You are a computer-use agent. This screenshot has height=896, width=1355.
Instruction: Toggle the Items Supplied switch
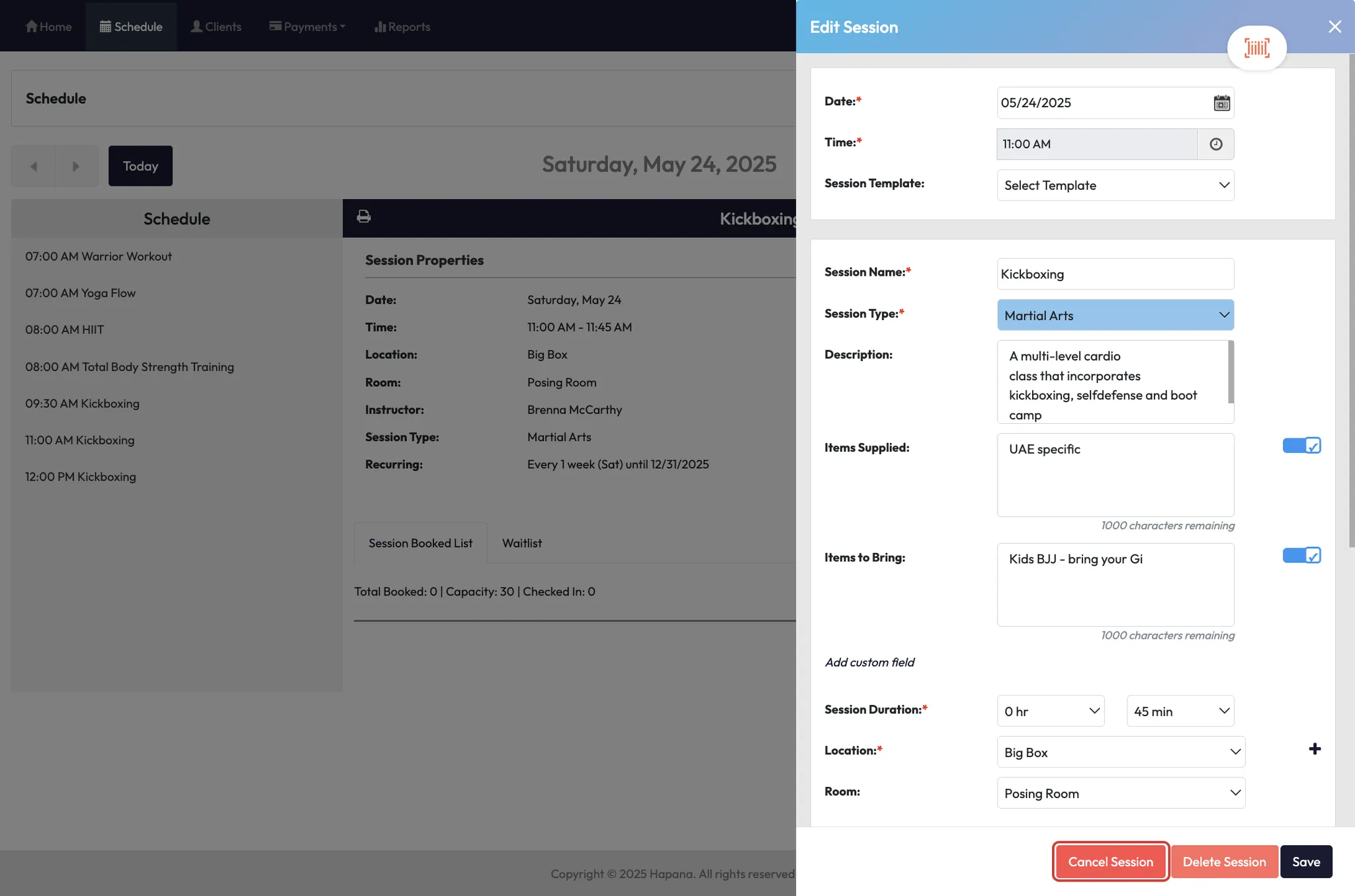[1301, 446]
